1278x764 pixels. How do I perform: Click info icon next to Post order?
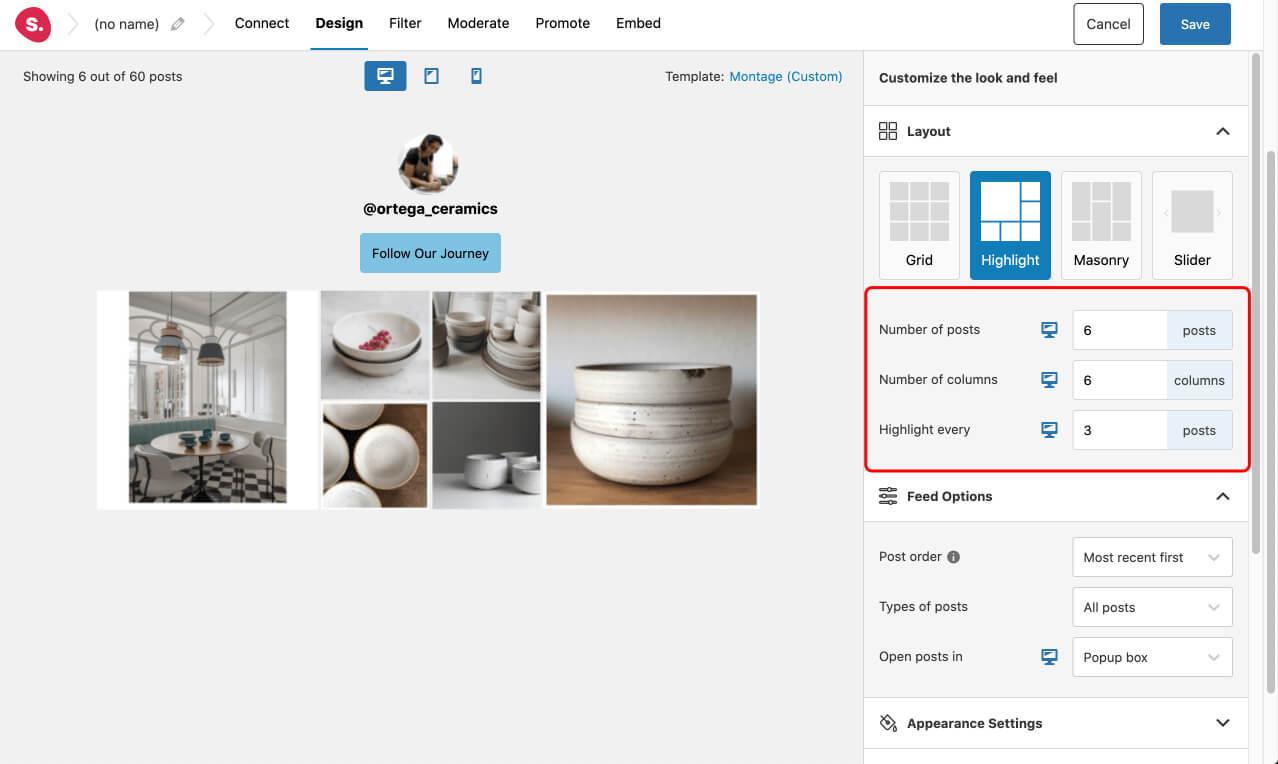pyautogui.click(x=953, y=557)
